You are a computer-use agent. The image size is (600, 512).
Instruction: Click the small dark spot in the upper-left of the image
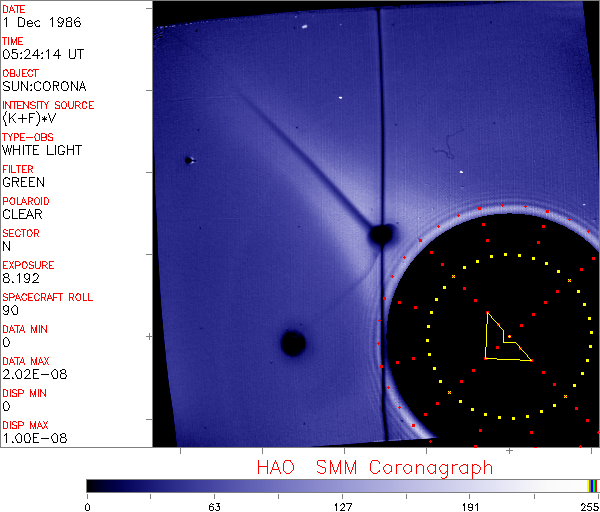pos(188,160)
